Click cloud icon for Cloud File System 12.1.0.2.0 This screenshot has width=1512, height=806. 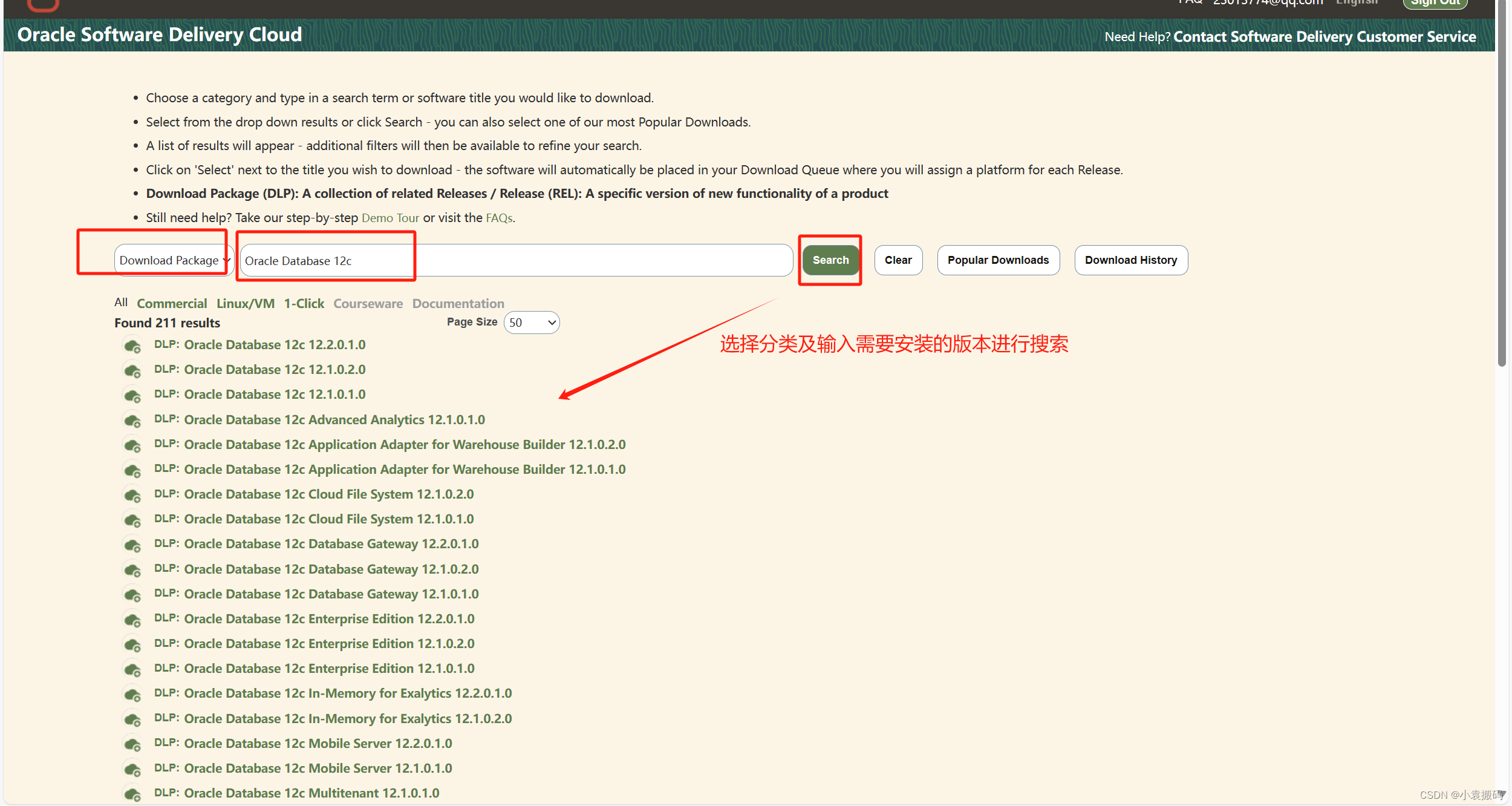coord(132,496)
